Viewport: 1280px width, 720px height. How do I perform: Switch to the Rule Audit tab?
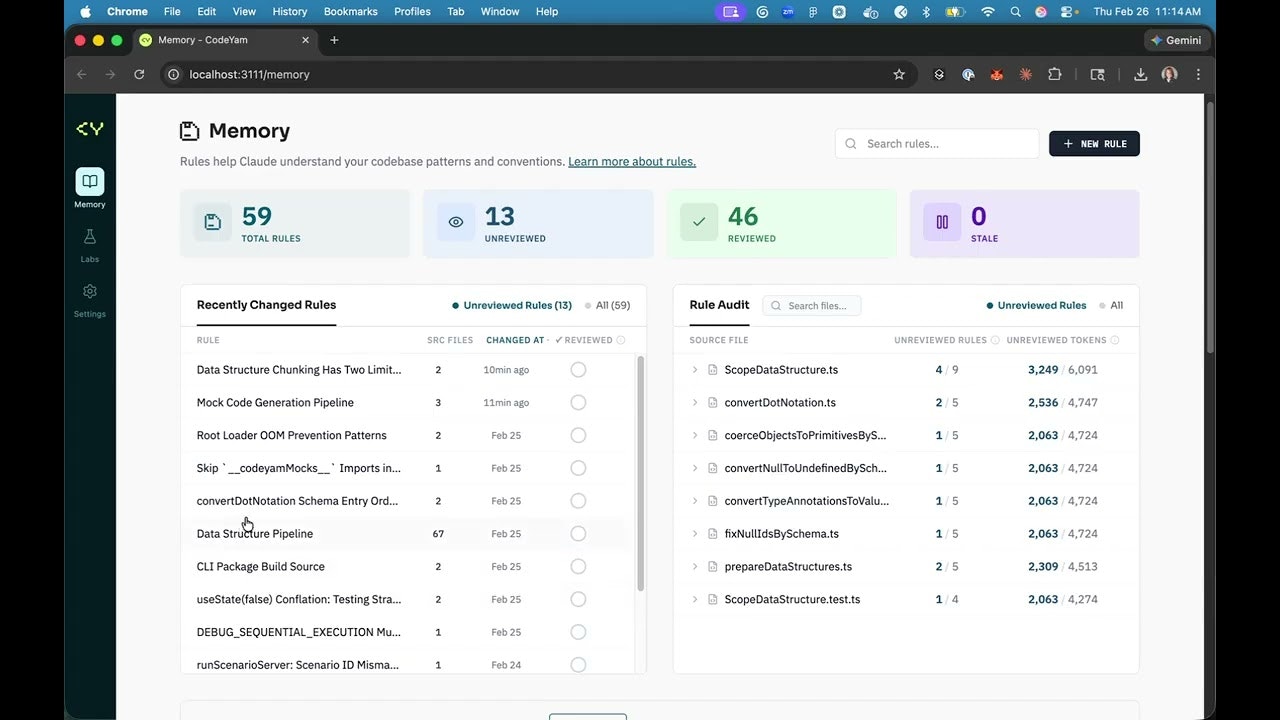point(719,305)
